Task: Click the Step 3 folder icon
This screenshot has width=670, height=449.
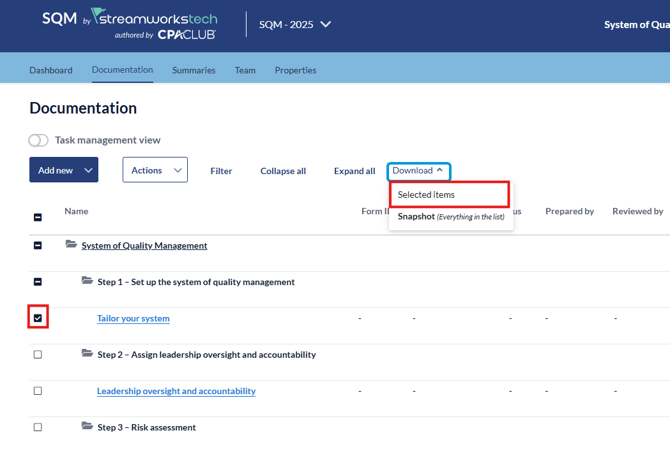Action: 88,426
